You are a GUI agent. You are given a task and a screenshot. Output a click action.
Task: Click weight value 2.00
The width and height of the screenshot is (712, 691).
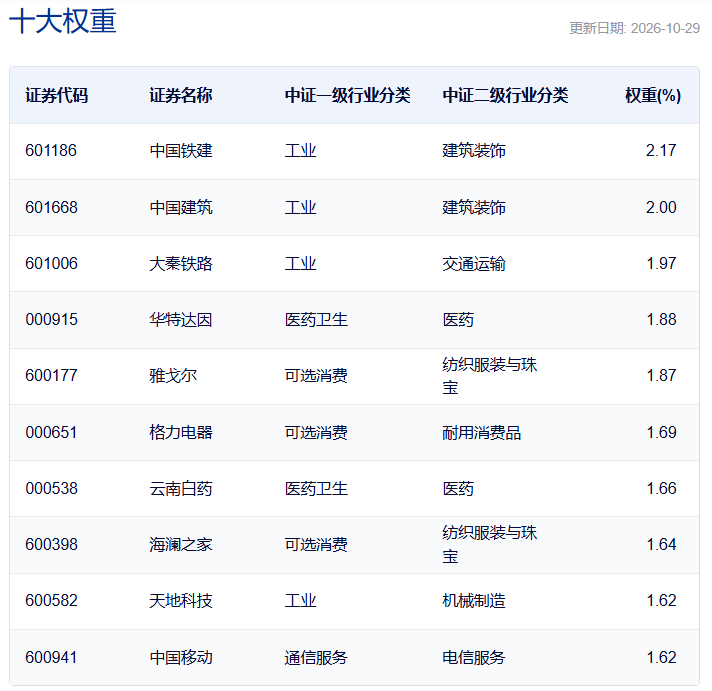[661, 207]
